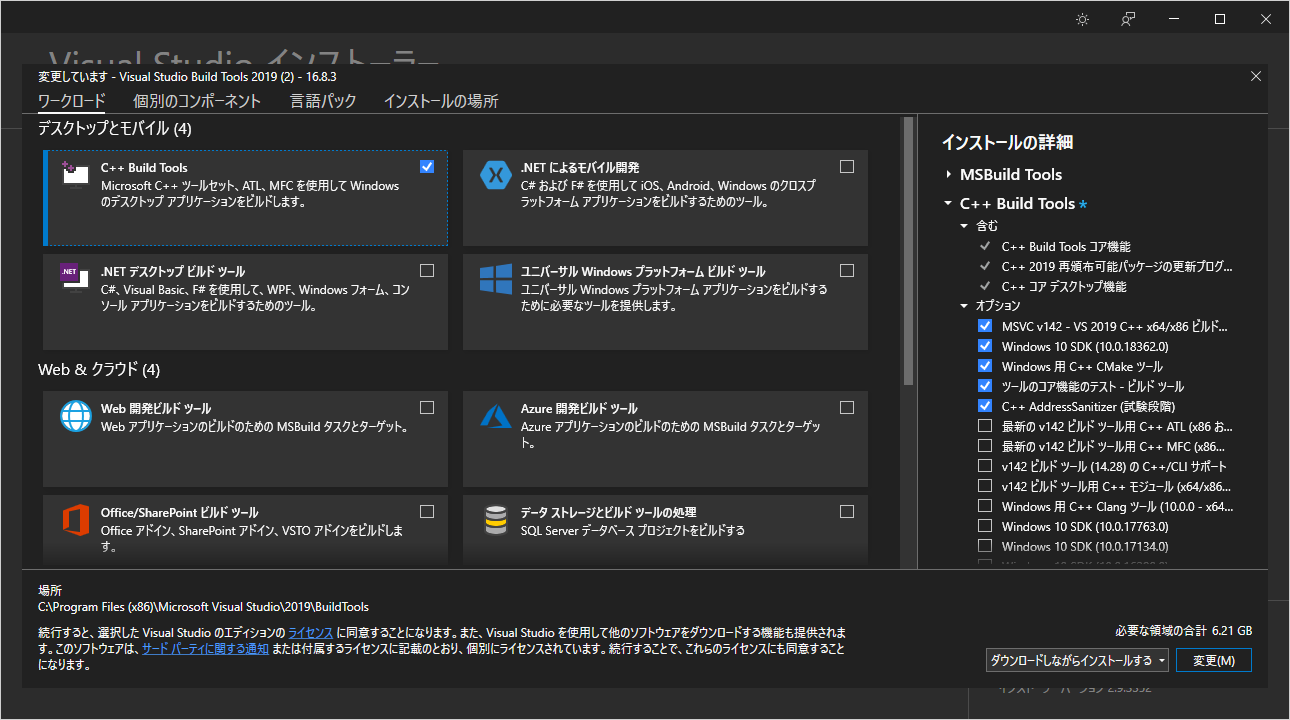Switch to the インストールの場所 tab

(441, 101)
